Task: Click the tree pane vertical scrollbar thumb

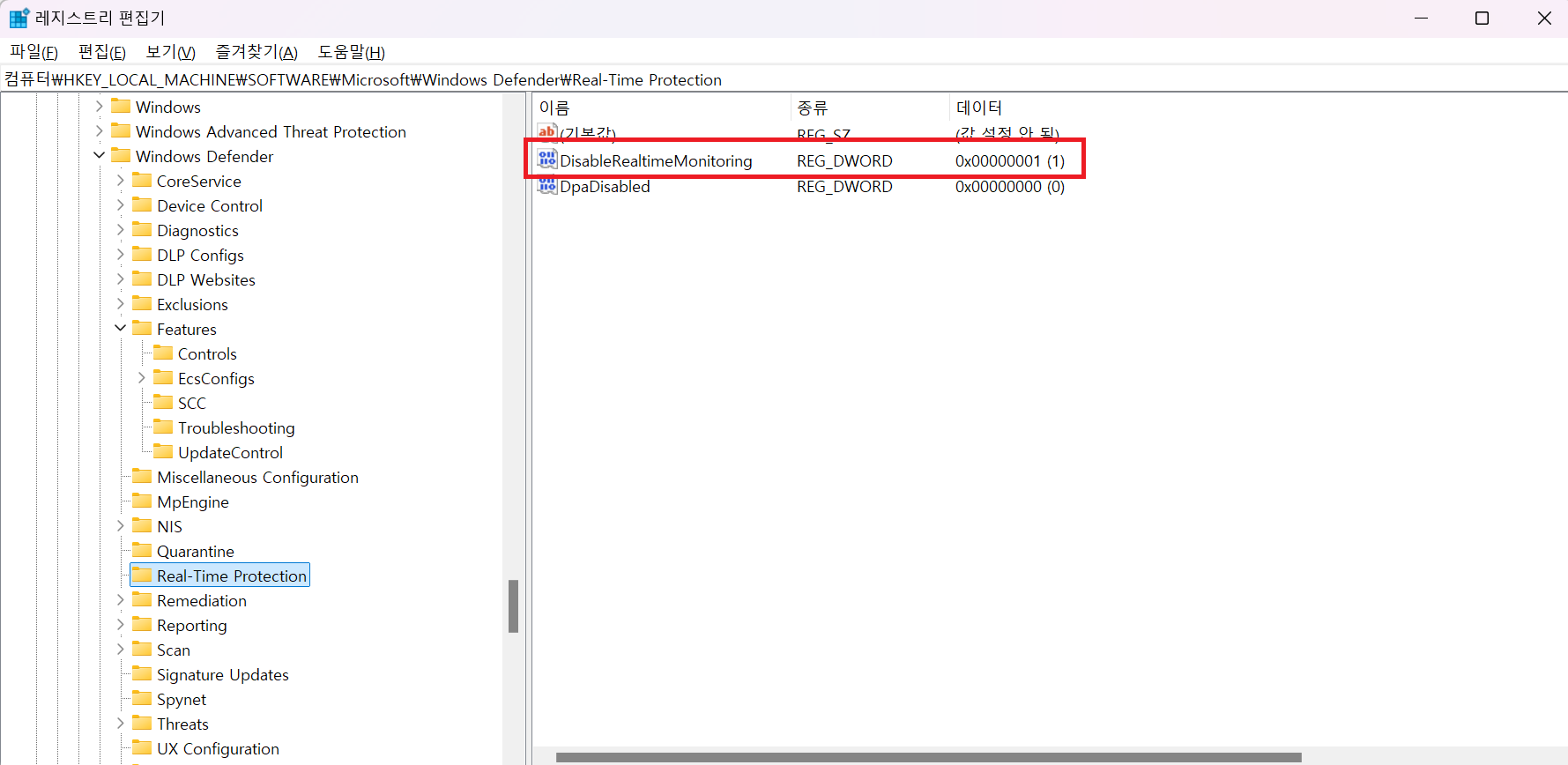Action: [513, 605]
